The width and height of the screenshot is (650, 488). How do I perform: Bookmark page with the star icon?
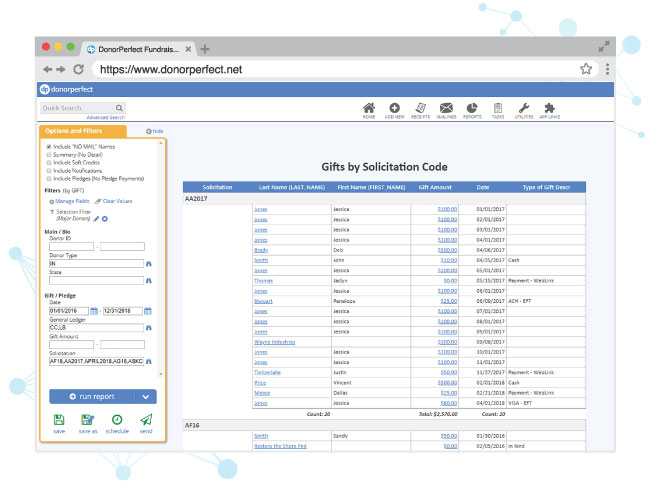coord(586,69)
